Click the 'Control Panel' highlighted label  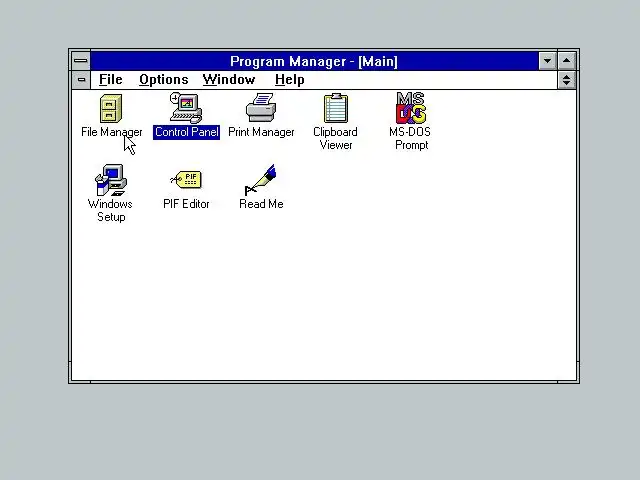(187, 132)
